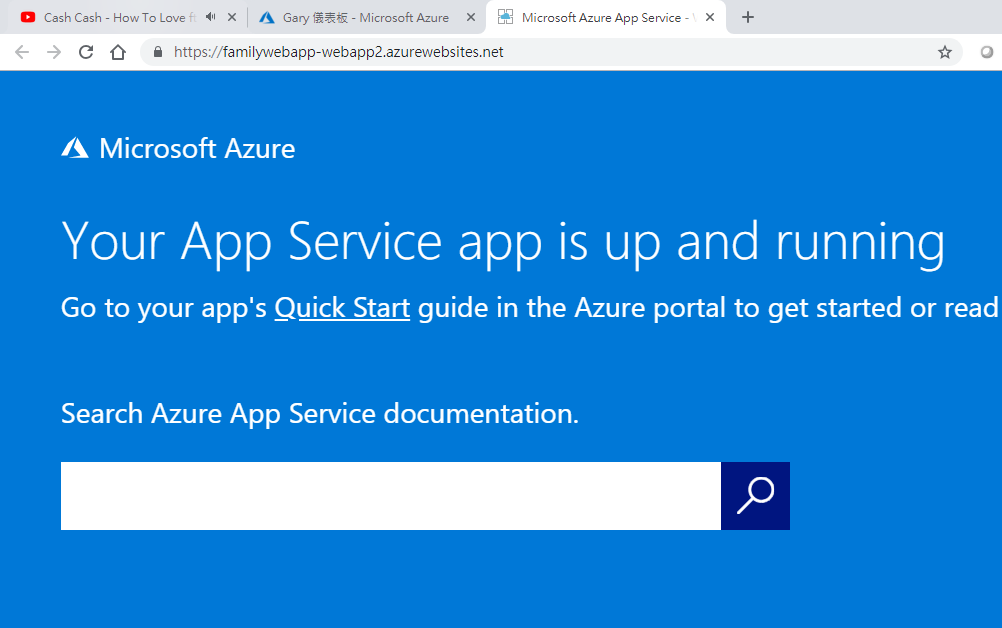Click the magnifier search button

tap(755, 496)
